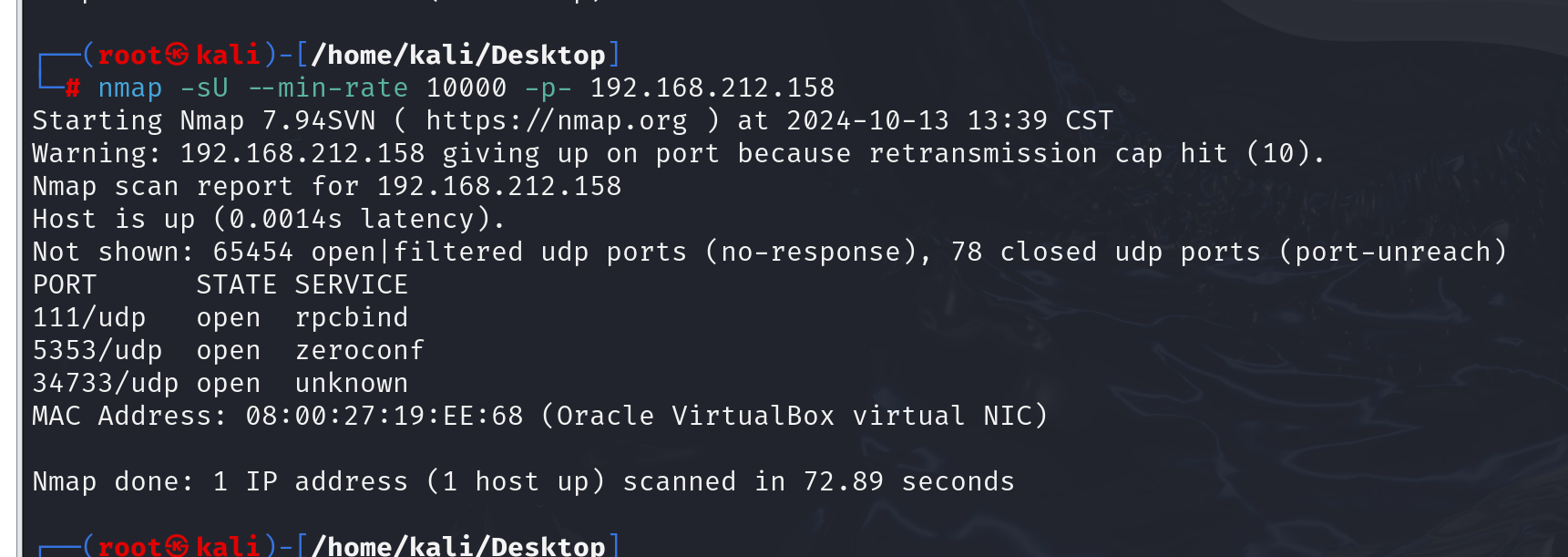Click the 5353/udp port entry
The height and width of the screenshot is (557, 1568).
tap(97, 350)
